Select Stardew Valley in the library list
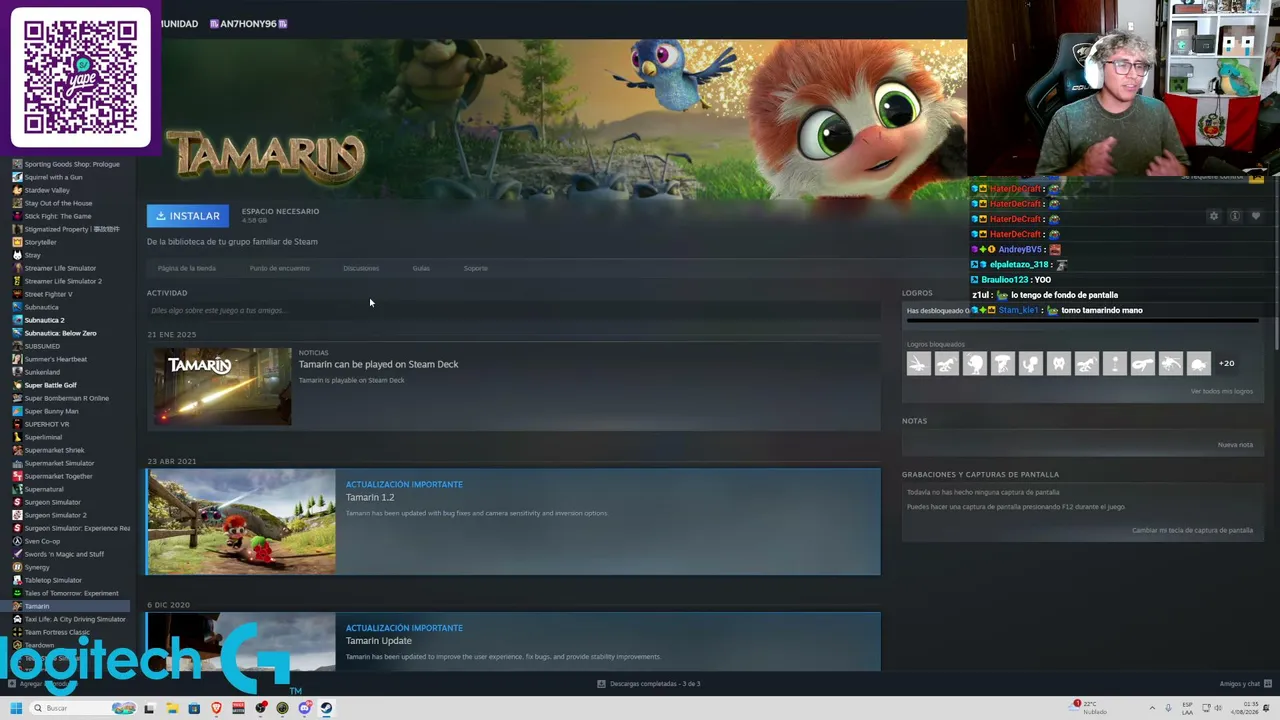The width and height of the screenshot is (1280, 720). point(47,190)
